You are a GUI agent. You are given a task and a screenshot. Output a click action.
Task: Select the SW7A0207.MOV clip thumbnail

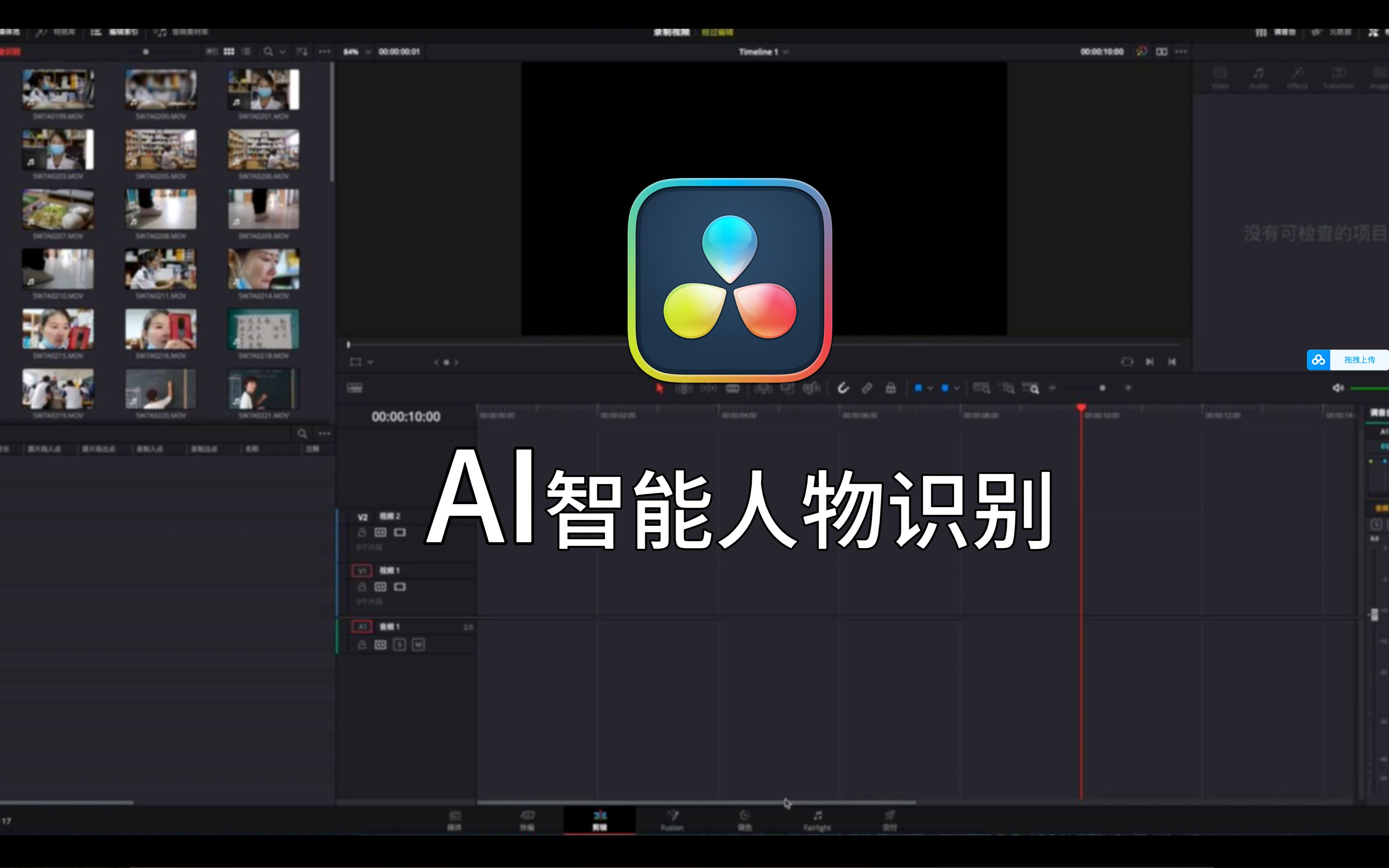[x=58, y=209]
